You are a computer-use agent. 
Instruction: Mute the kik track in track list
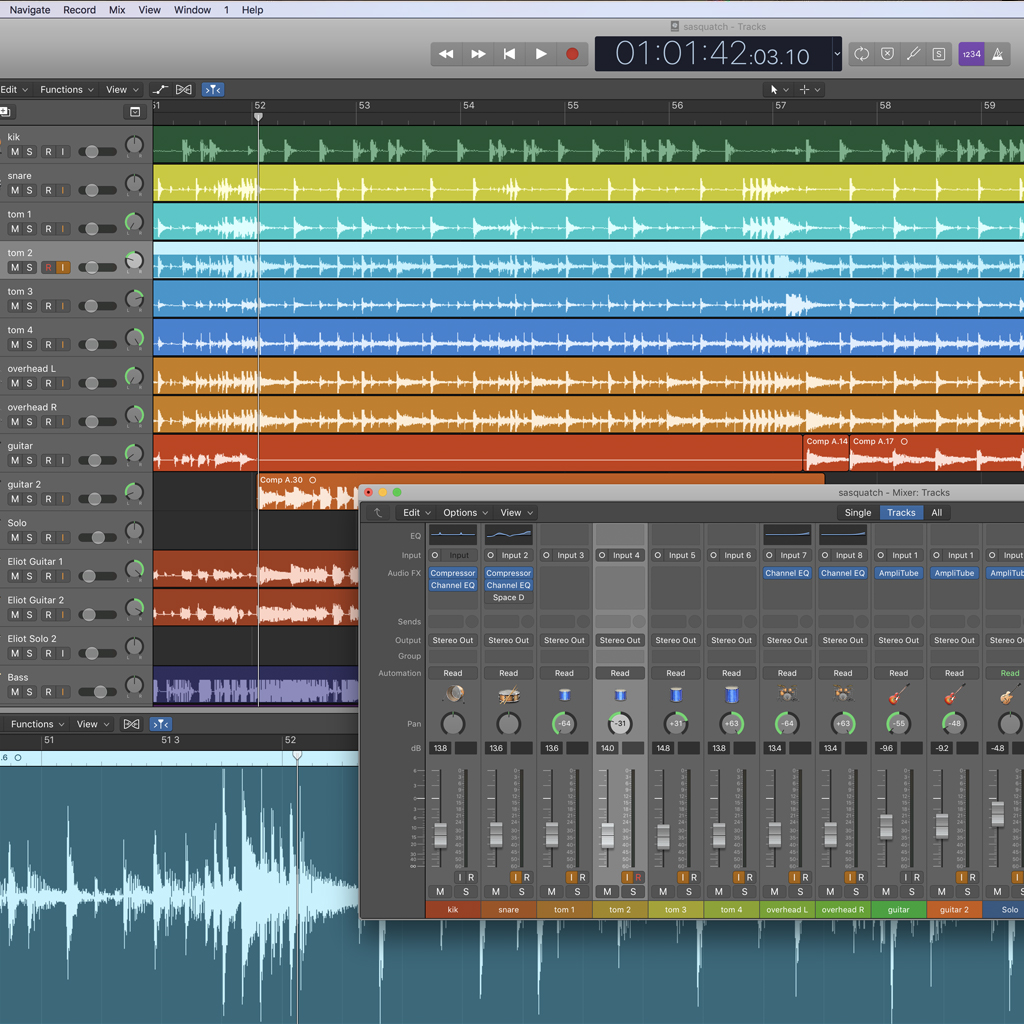click(15, 152)
